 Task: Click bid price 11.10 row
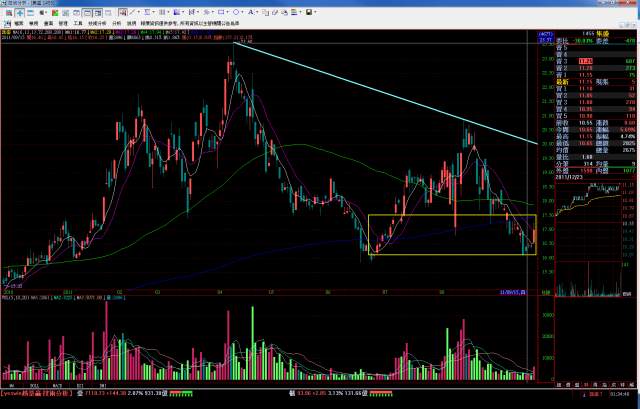point(596,89)
